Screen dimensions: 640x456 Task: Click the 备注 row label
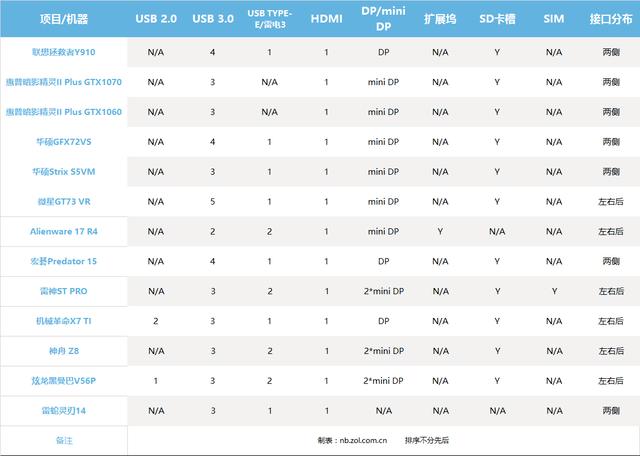pos(64,440)
